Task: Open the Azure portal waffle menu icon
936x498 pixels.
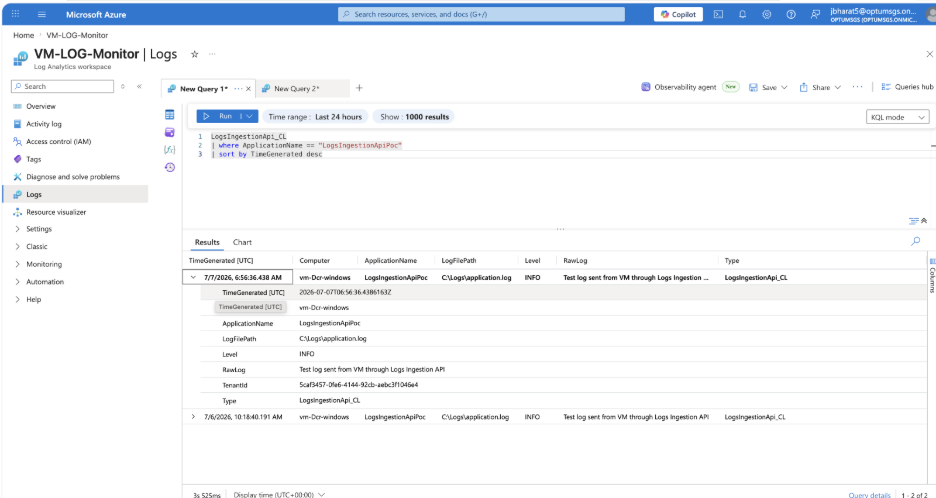Action: [x=16, y=14]
